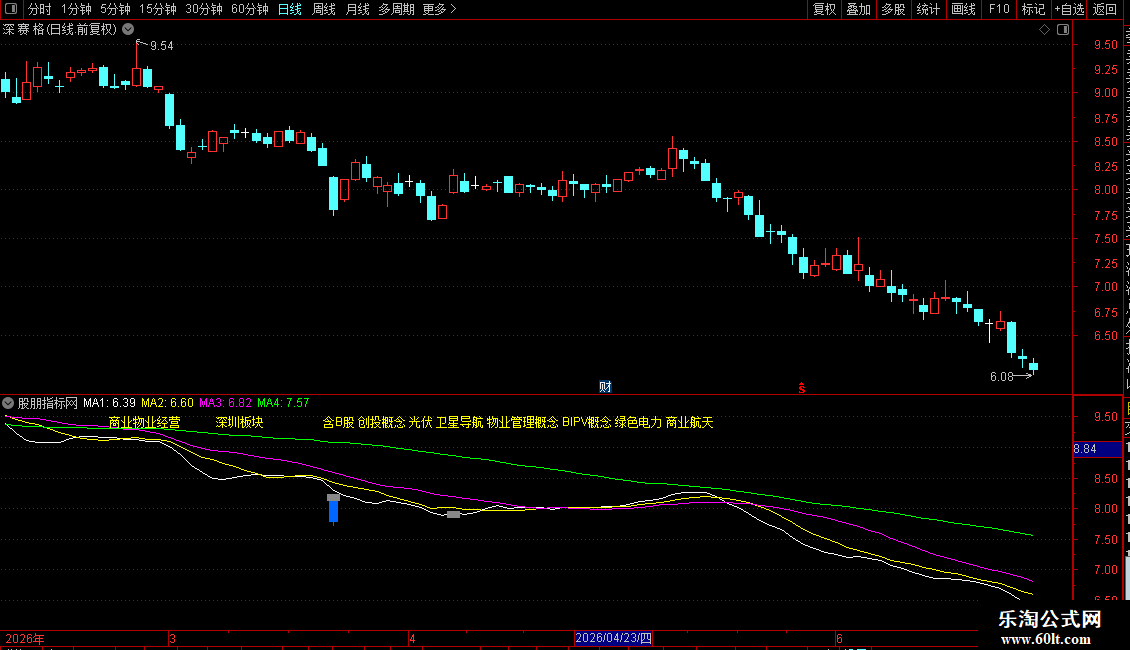The height and width of the screenshot is (650, 1130).
Task: Click the 标记 mark button
Action: tap(1033, 9)
